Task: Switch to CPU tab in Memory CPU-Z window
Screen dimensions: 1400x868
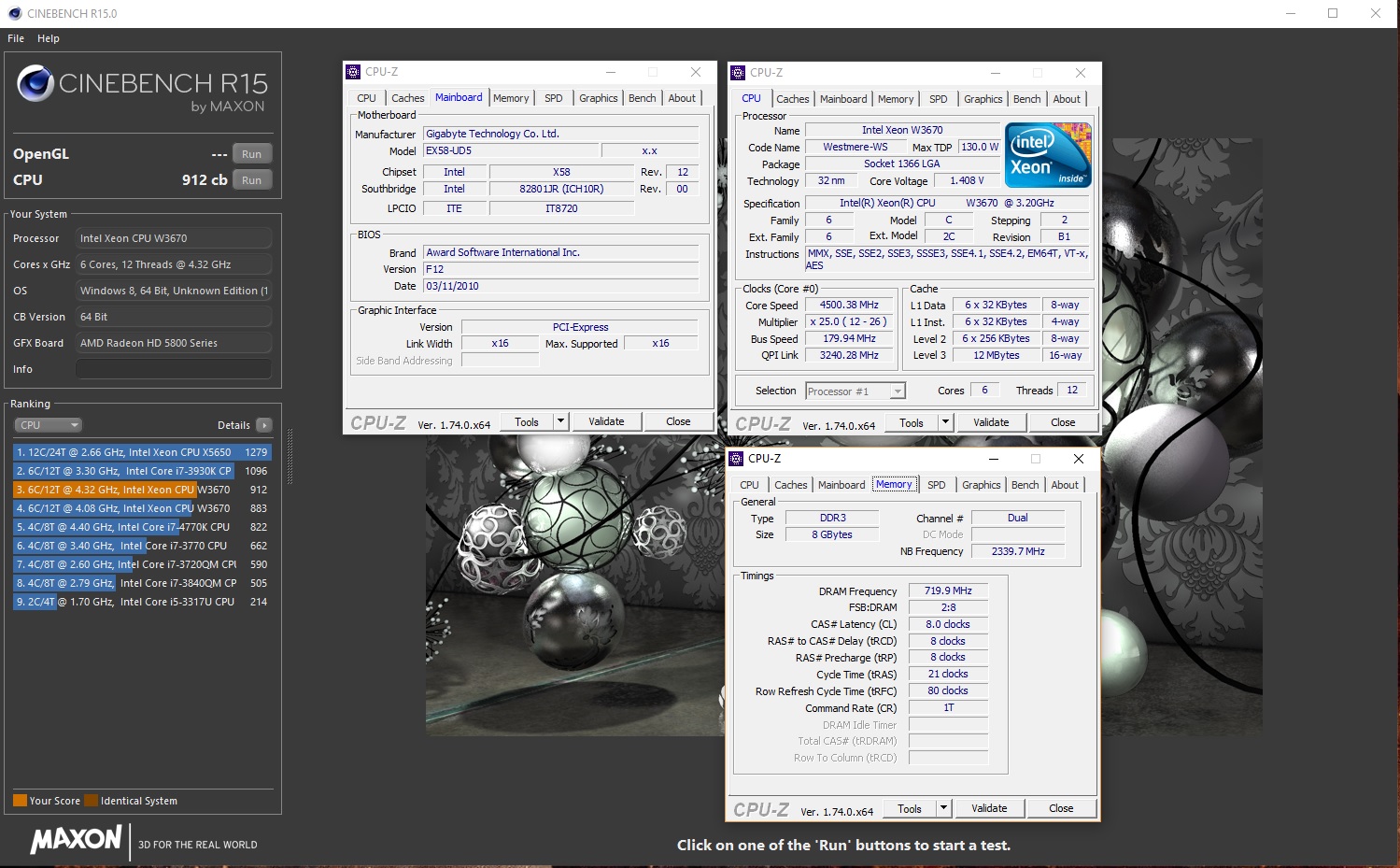Action: pyautogui.click(x=750, y=485)
